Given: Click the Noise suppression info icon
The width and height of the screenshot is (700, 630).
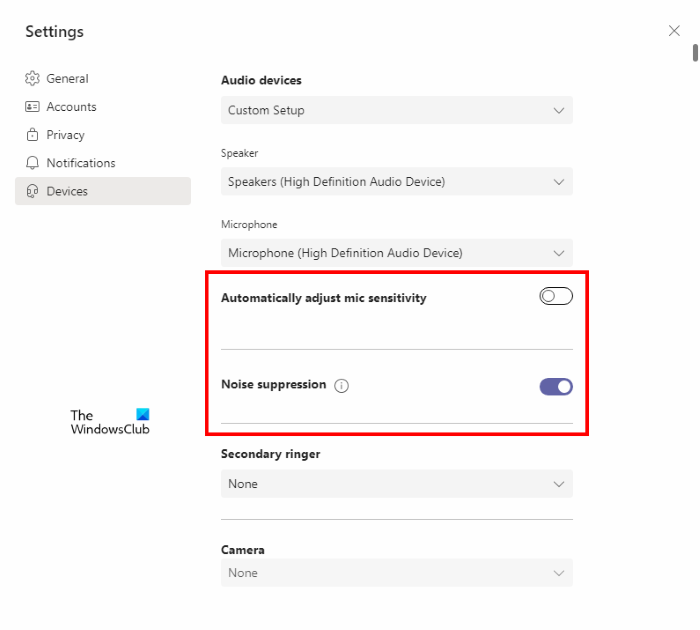Looking at the screenshot, I should tap(342, 386).
